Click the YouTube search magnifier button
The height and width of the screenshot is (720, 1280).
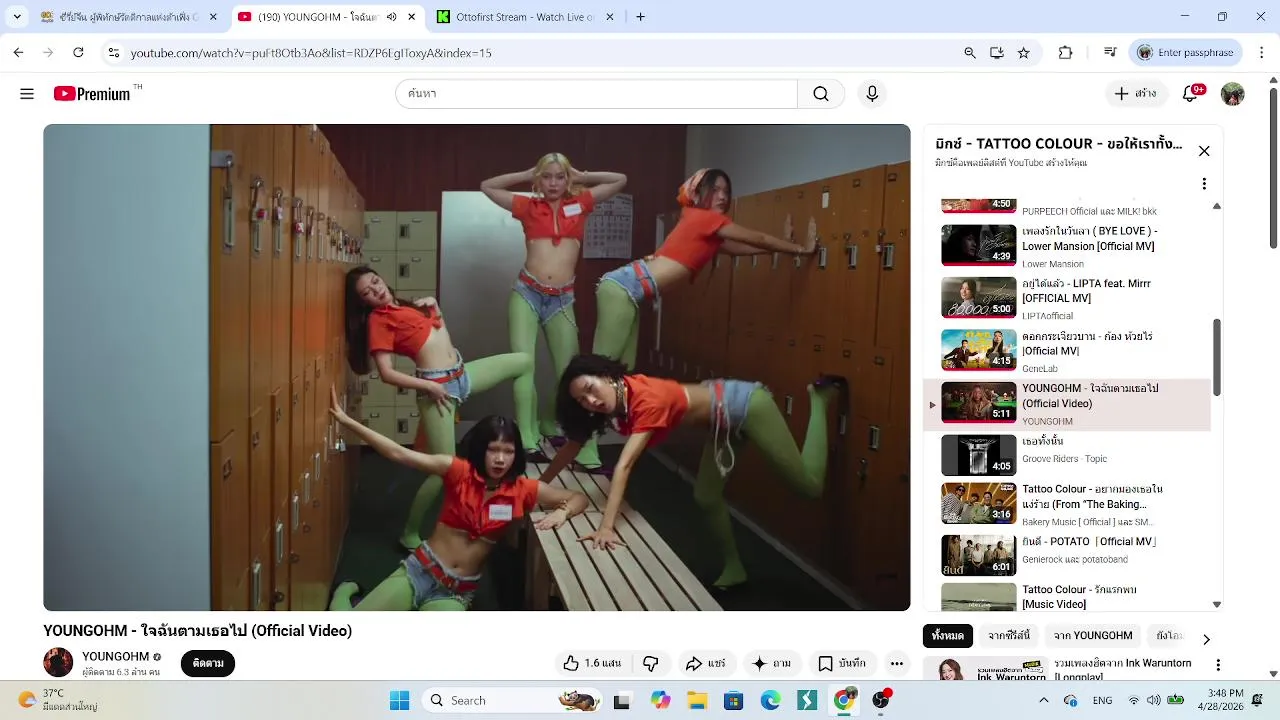(821, 94)
